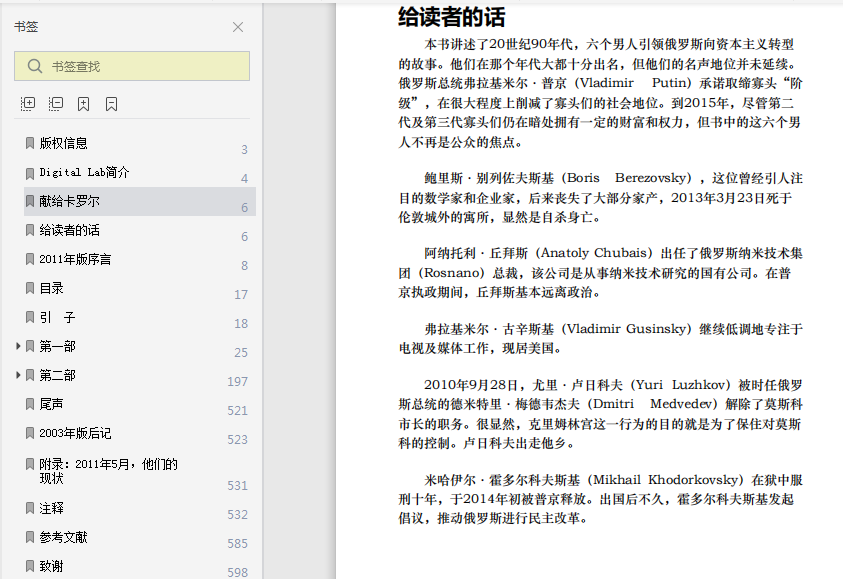The width and height of the screenshot is (843, 579).
Task: Click the name Anatoly Chubais in text
Action: coord(592,253)
